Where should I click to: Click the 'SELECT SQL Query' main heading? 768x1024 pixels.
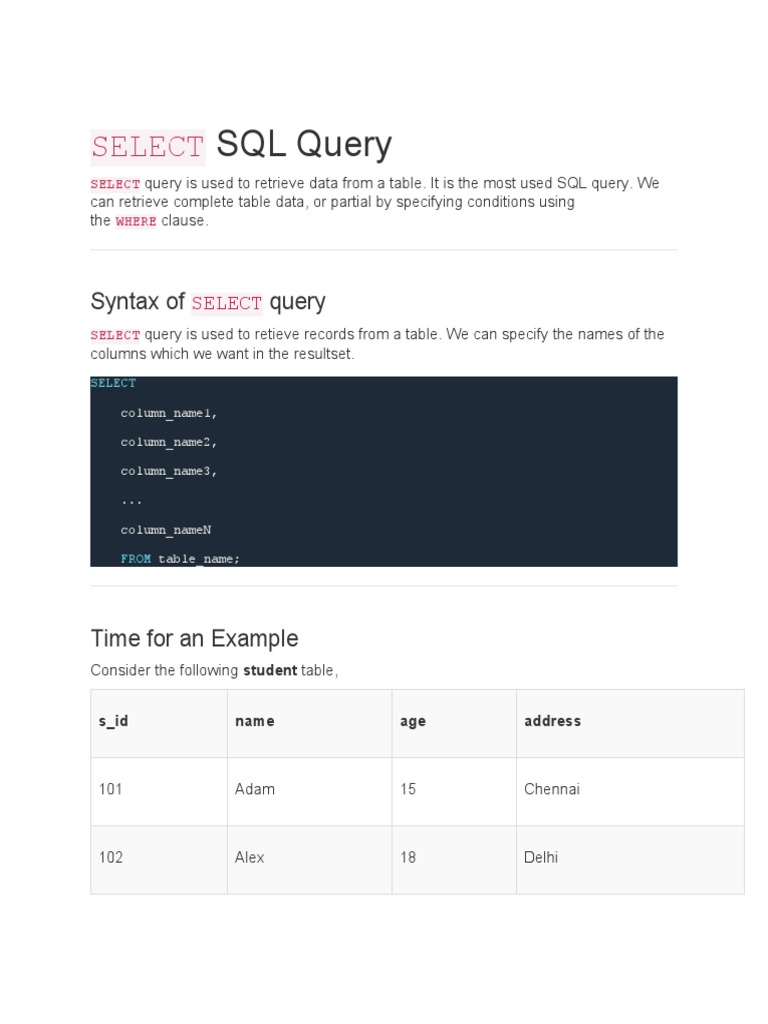pos(241,146)
